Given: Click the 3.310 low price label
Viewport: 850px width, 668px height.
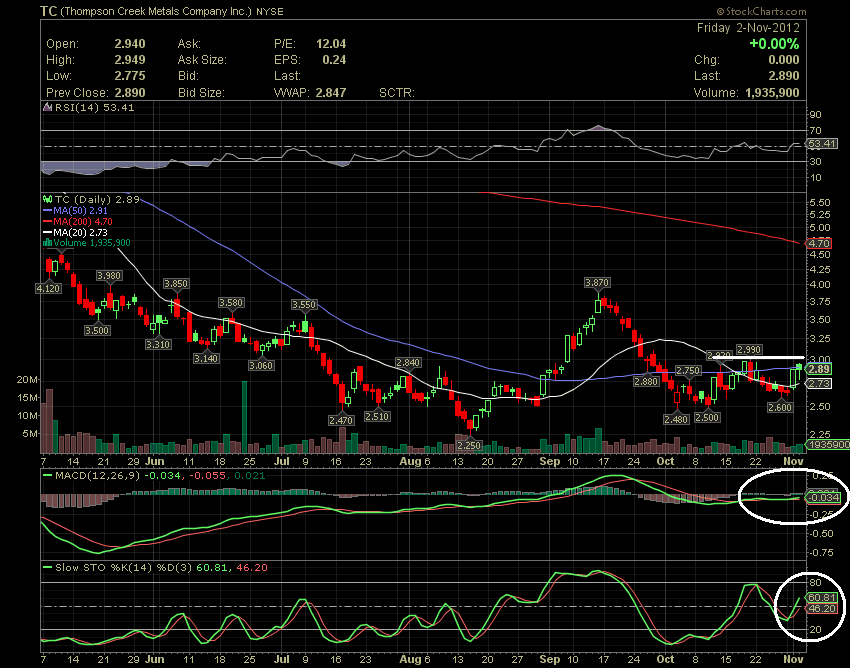Looking at the screenshot, I should [x=158, y=344].
